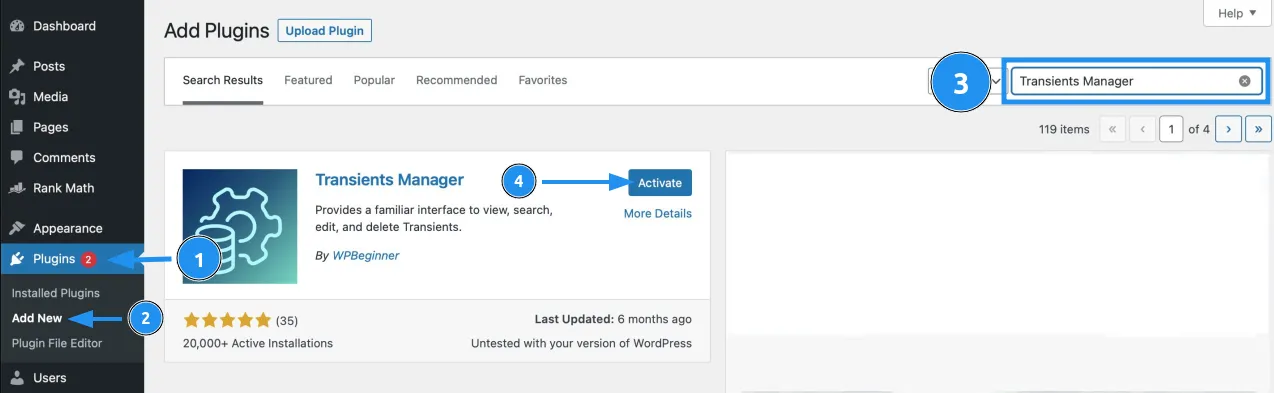Image resolution: width=1274 pixels, height=393 pixels.
Task: Click the Appearance paintbrush icon
Action: [17, 228]
